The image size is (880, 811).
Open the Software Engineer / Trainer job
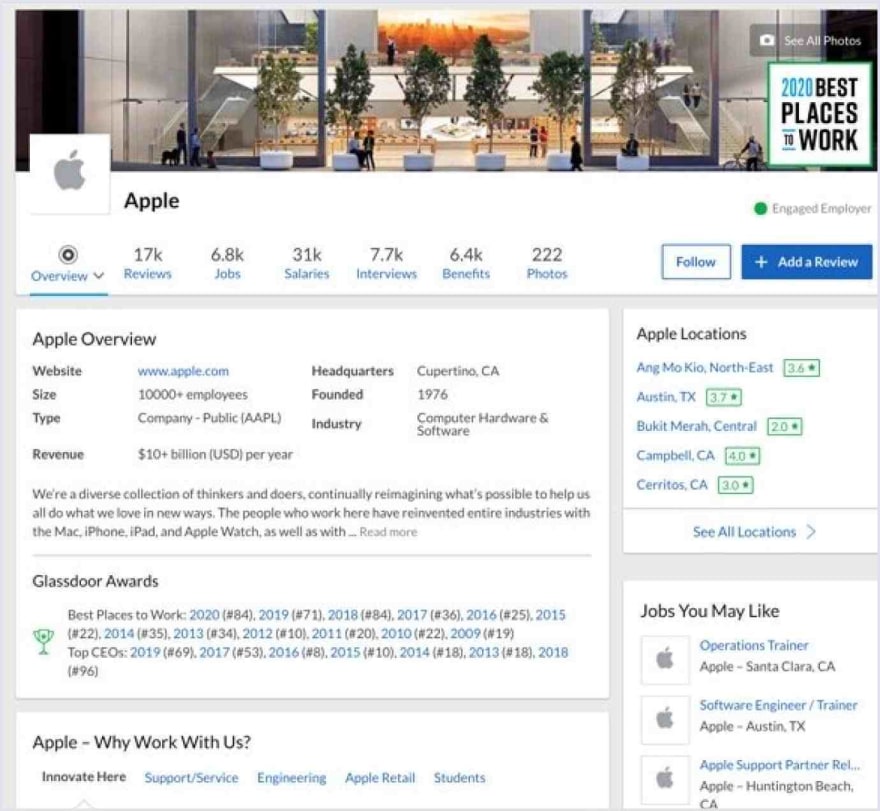778,705
